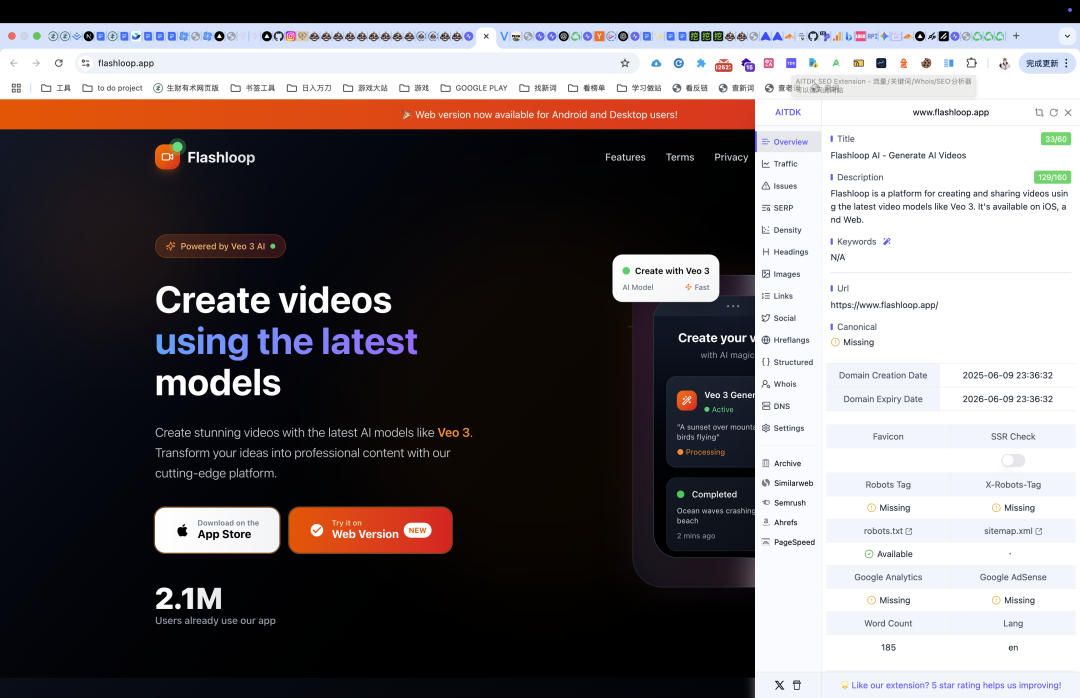
Task: Open the apps grid icon in bookmarks bar
Action: tap(17, 88)
